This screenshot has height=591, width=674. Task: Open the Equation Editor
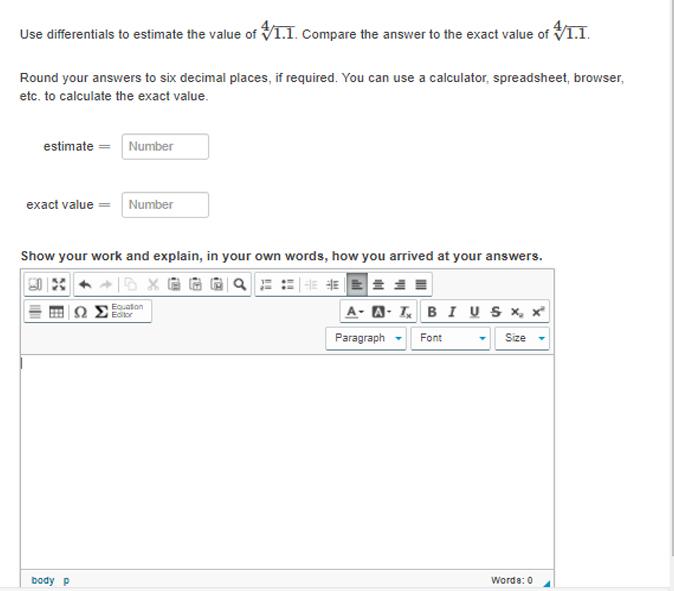pos(119,311)
